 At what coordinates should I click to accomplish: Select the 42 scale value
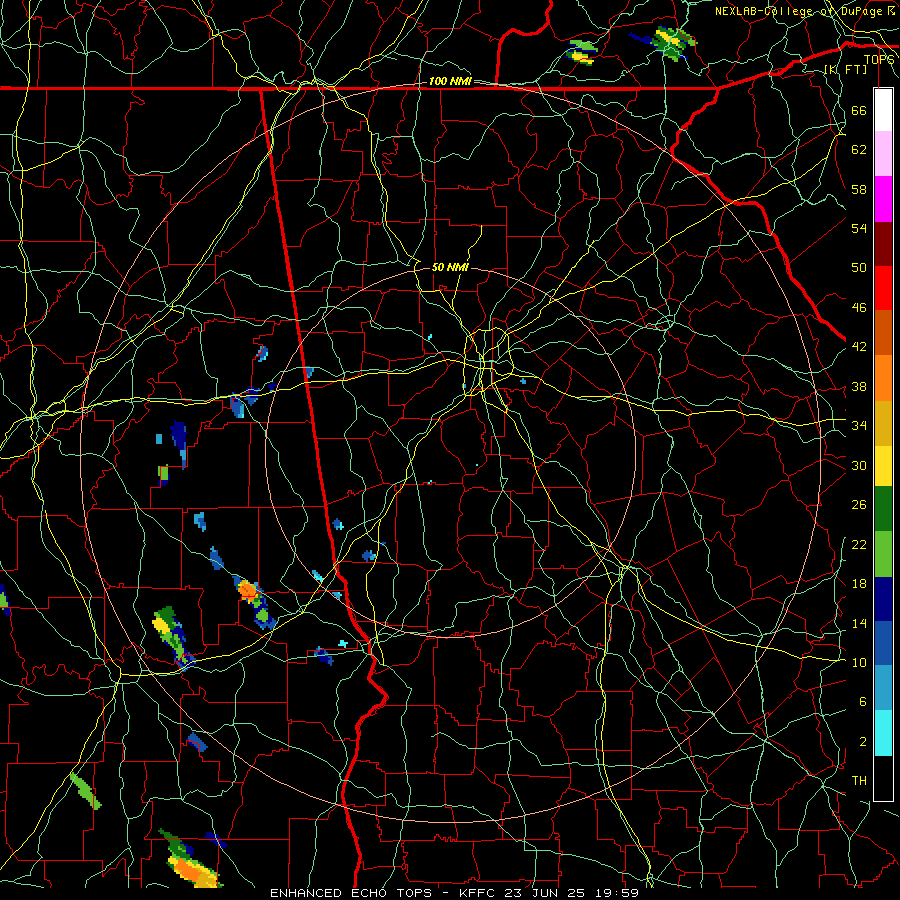tap(859, 347)
